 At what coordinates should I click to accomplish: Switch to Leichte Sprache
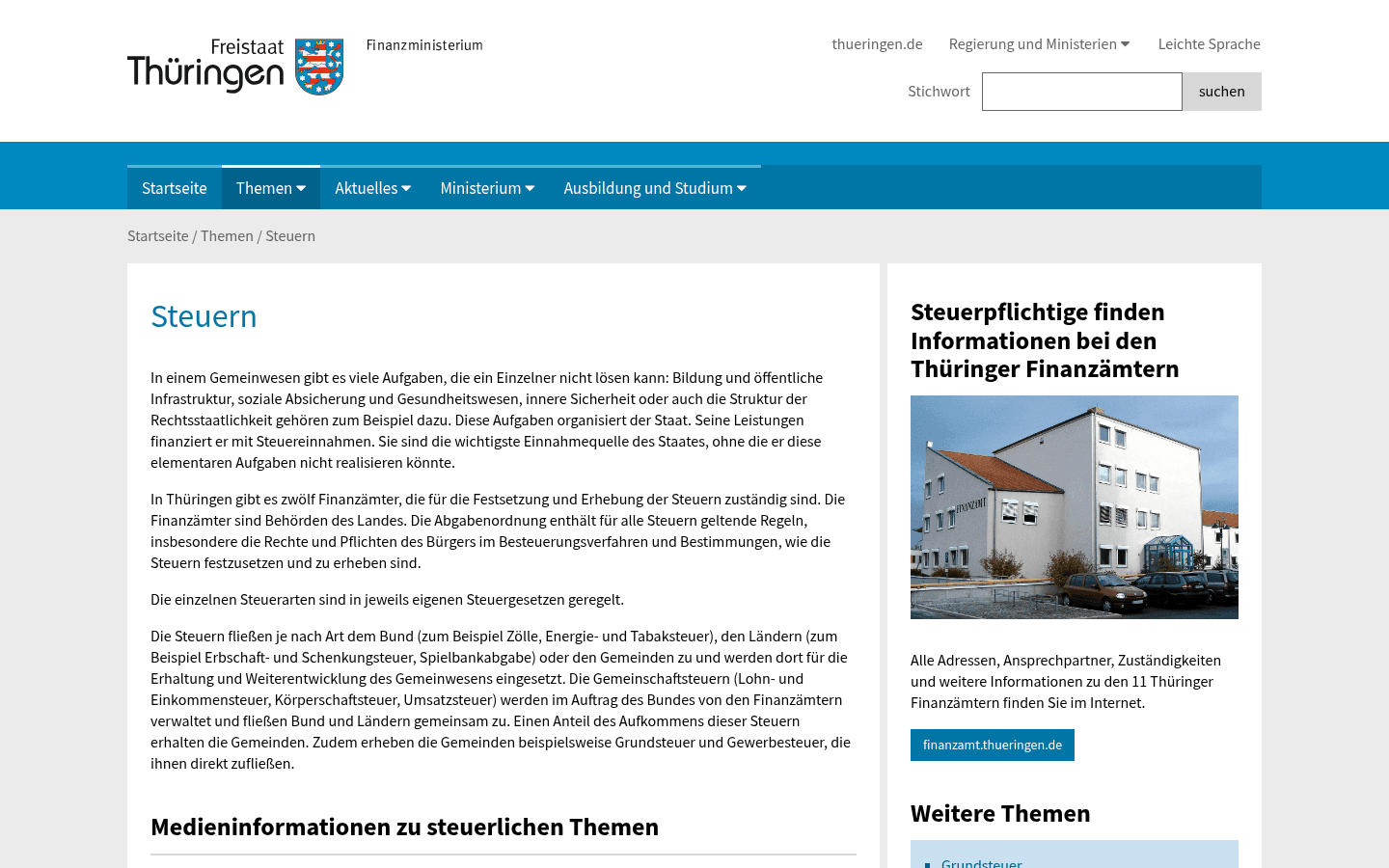(1209, 44)
